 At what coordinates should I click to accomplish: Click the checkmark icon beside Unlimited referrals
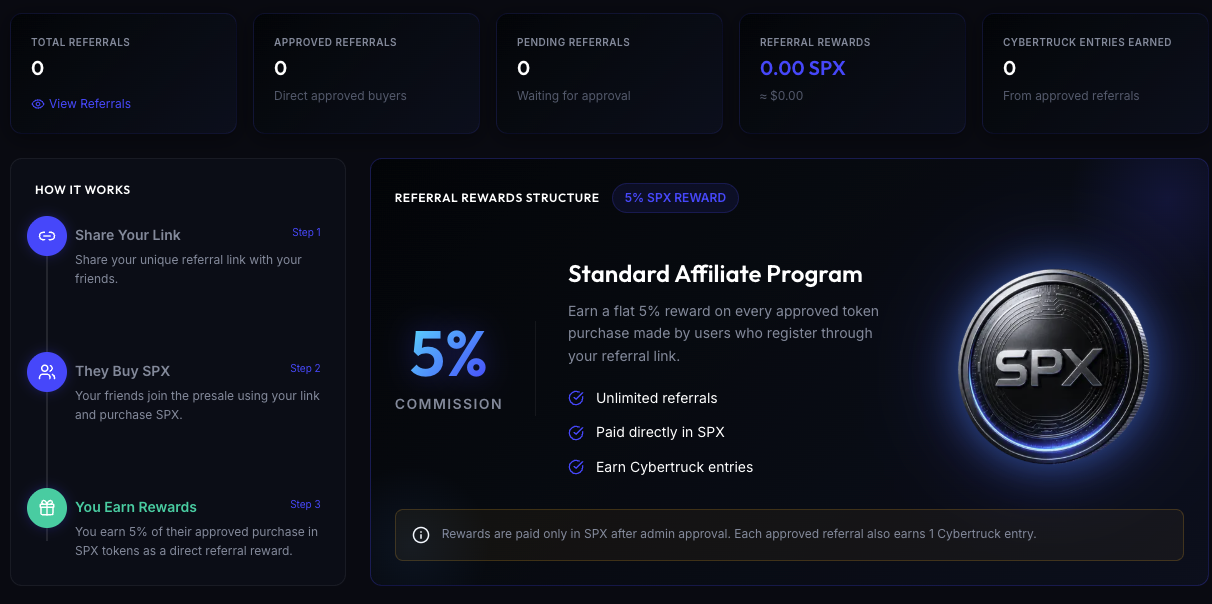point(576,398)
